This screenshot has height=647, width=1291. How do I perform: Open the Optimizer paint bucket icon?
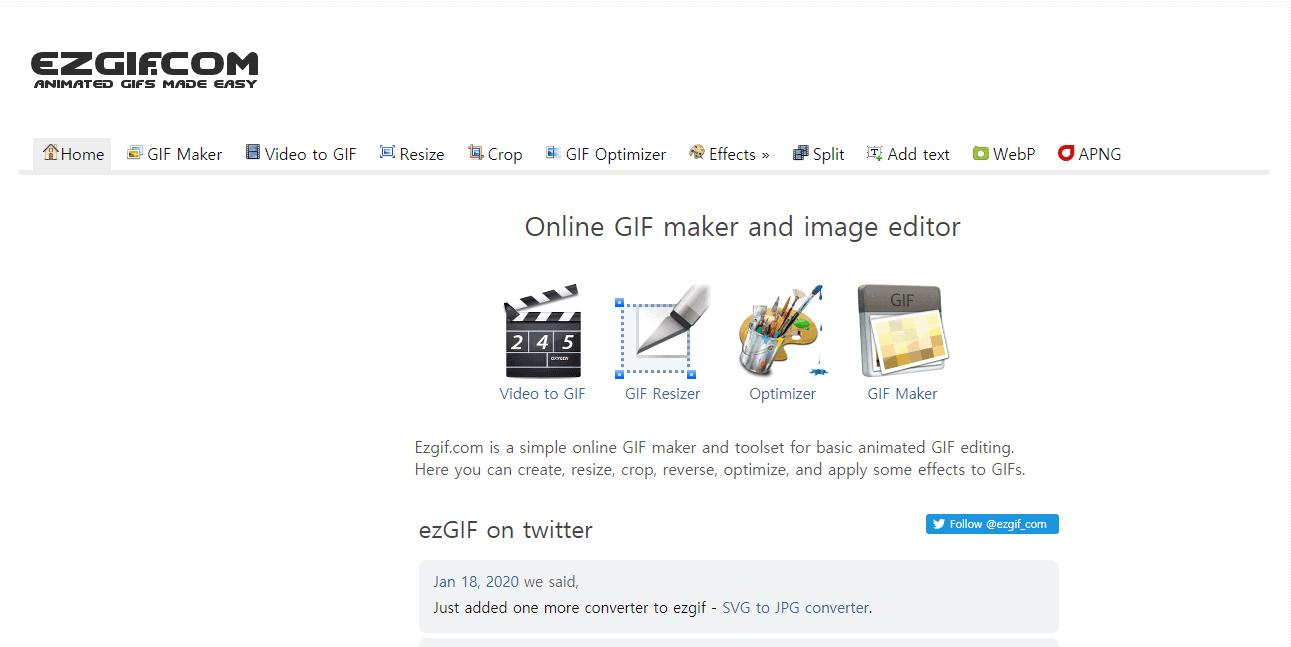click(x=782, y=330)
